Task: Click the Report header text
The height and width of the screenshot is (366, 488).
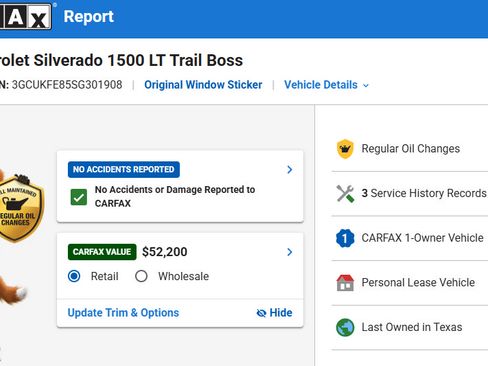Action: click(x=89, y=17)
